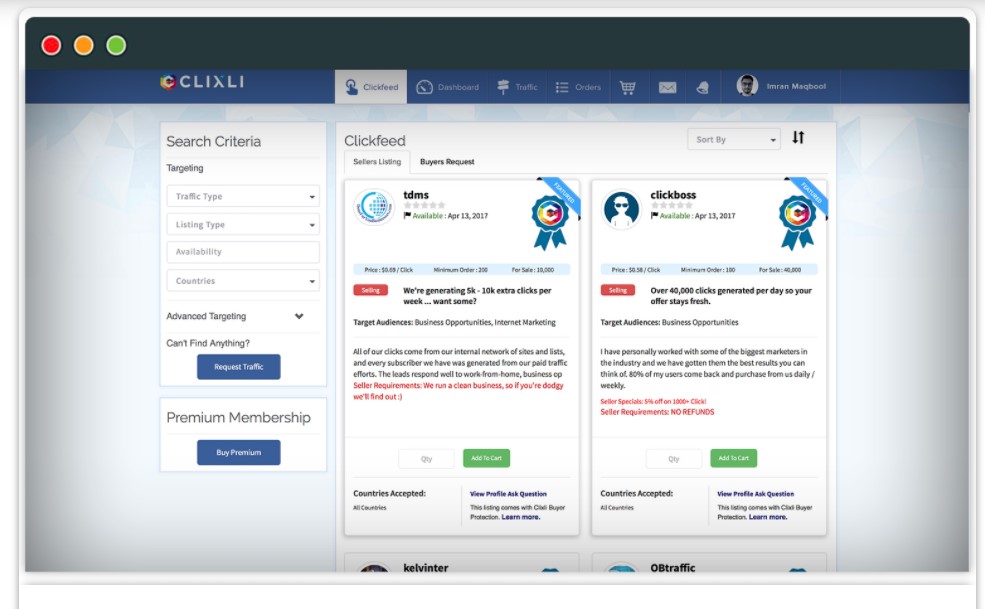Open the Sort By dropdown
The width and height of the screenshot is (985, 609).
(733, 140)
